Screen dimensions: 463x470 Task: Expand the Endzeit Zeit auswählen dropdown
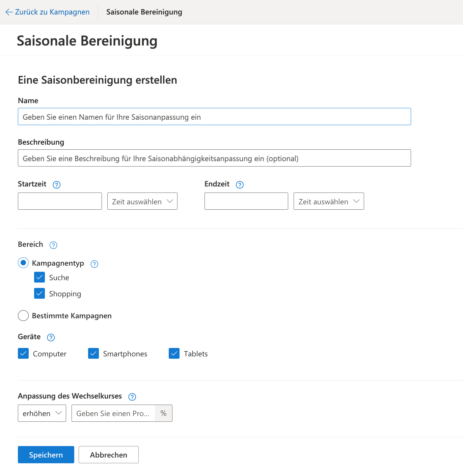click(329, 201)
